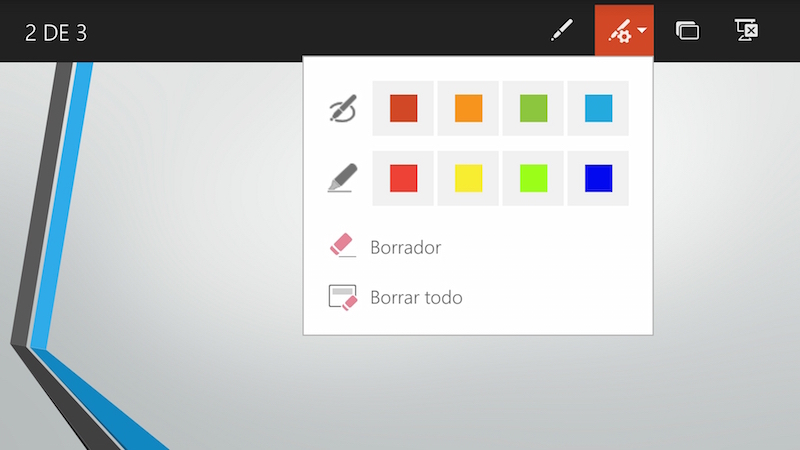Click the pink eraser icon beside Borrador

[342, 245]
